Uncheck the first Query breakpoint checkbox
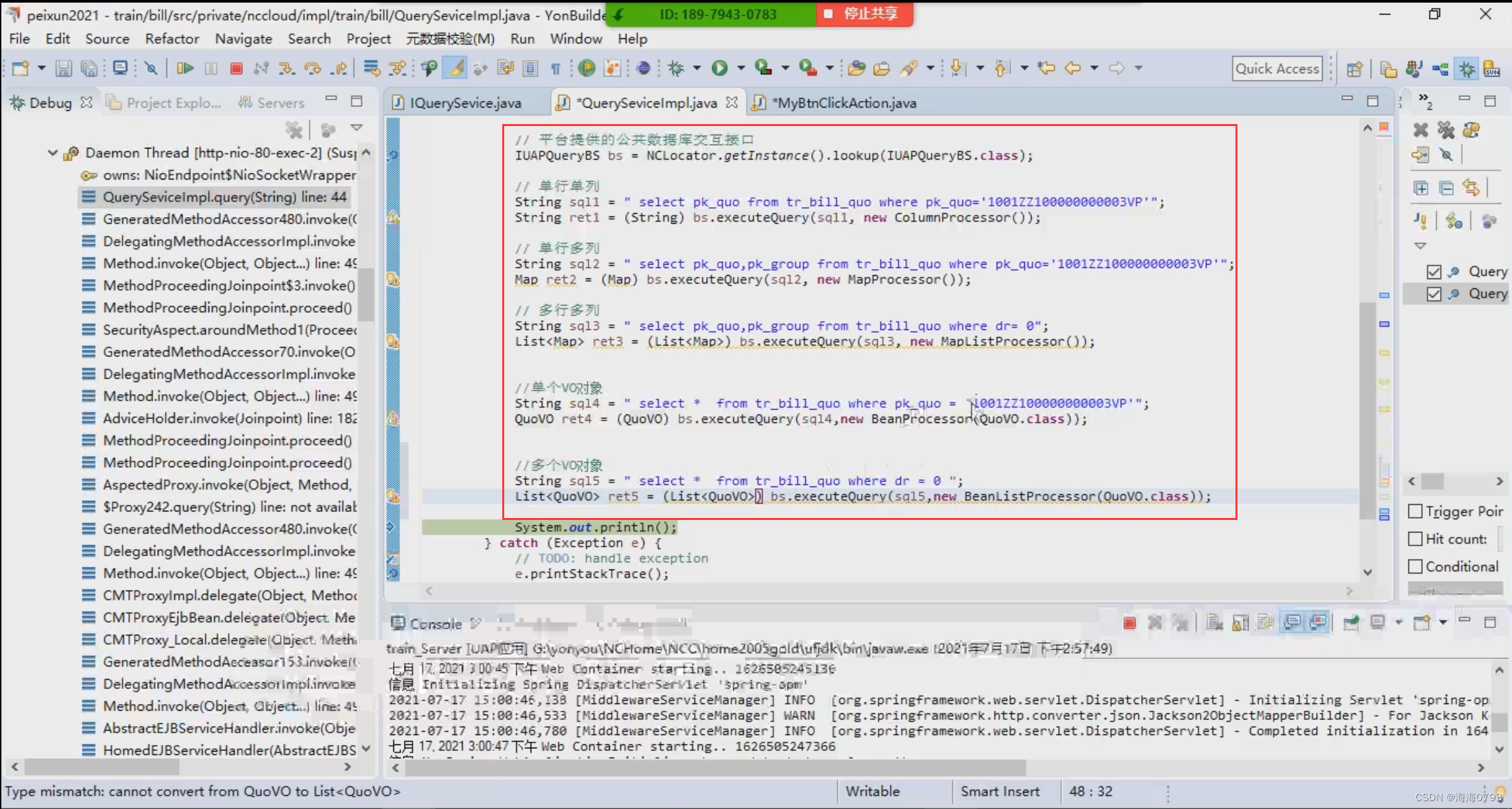Image resolution: width=1512 pixels, height=809 pixels. tap(1433, 271)
